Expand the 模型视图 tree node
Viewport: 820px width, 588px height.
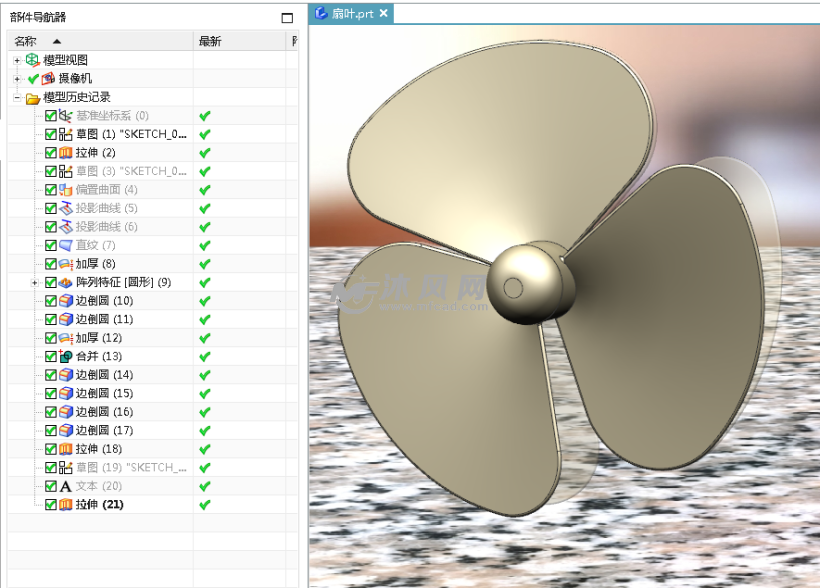[x=17, y=61]
